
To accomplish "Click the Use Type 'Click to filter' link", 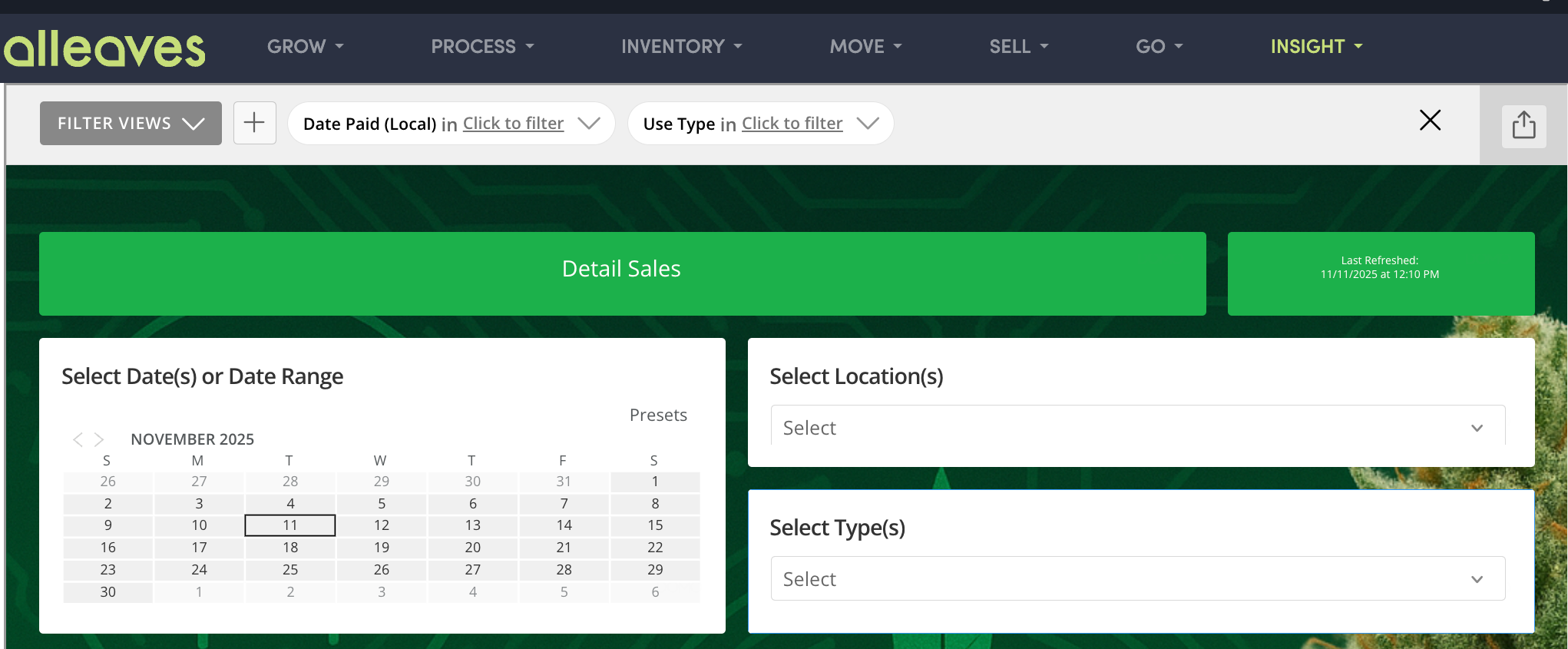I will (x=792, y=124).
